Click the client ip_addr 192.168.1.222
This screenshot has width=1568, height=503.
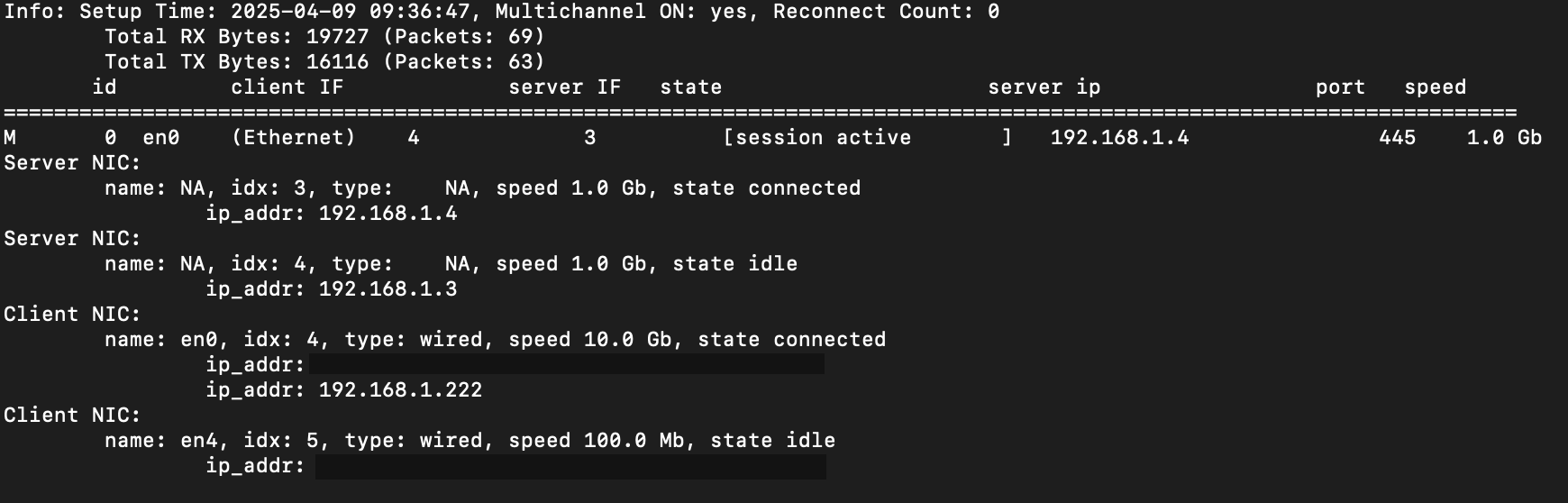401,390
